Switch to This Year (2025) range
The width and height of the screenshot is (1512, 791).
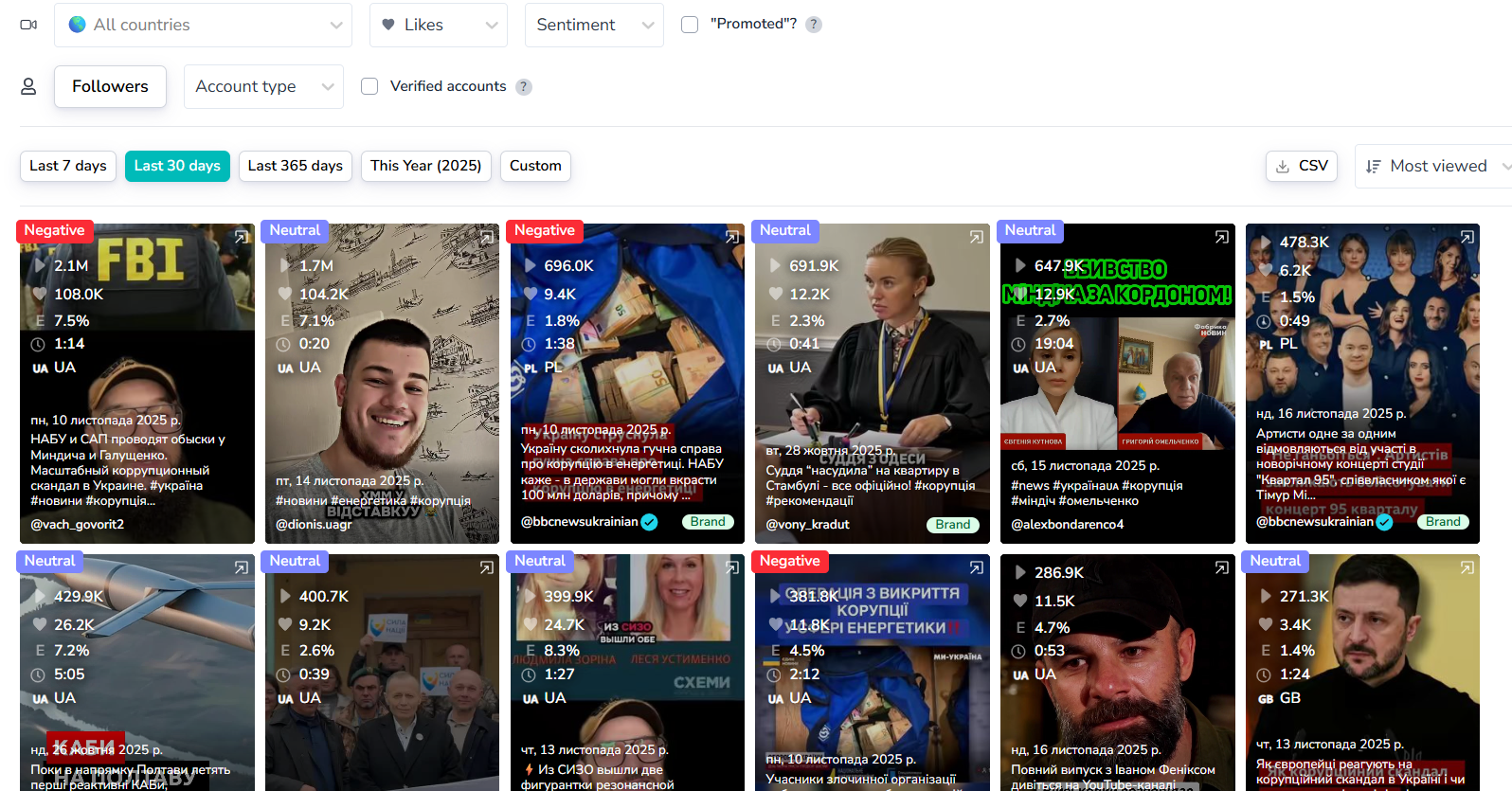pyautogui.click(x=425, y=166)
